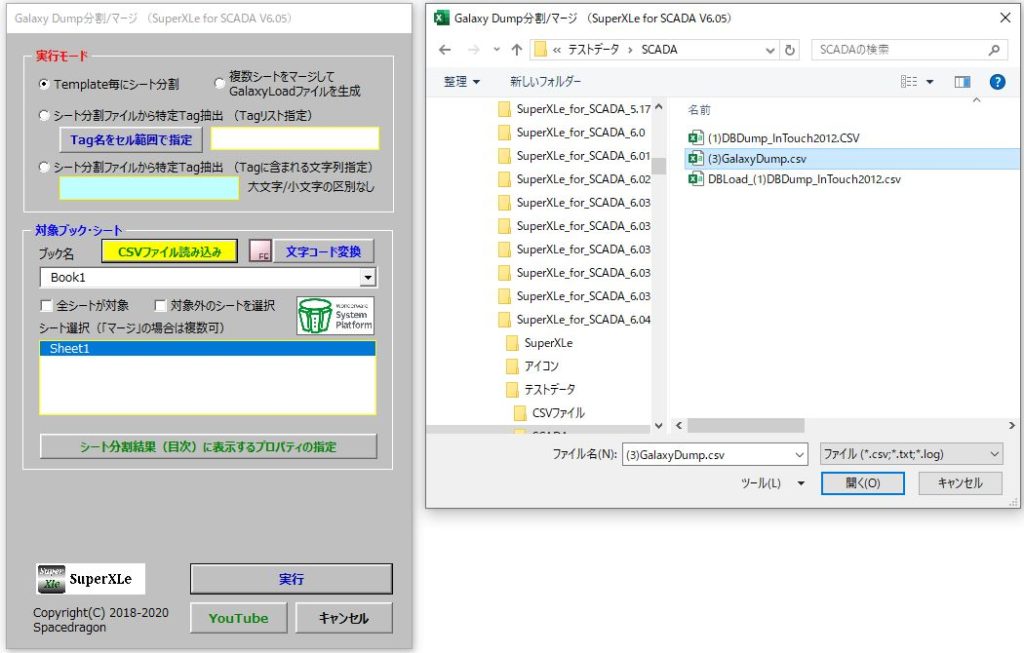
Task: Enable 対象外のシートを選択 checkbox
Action: 160,306
